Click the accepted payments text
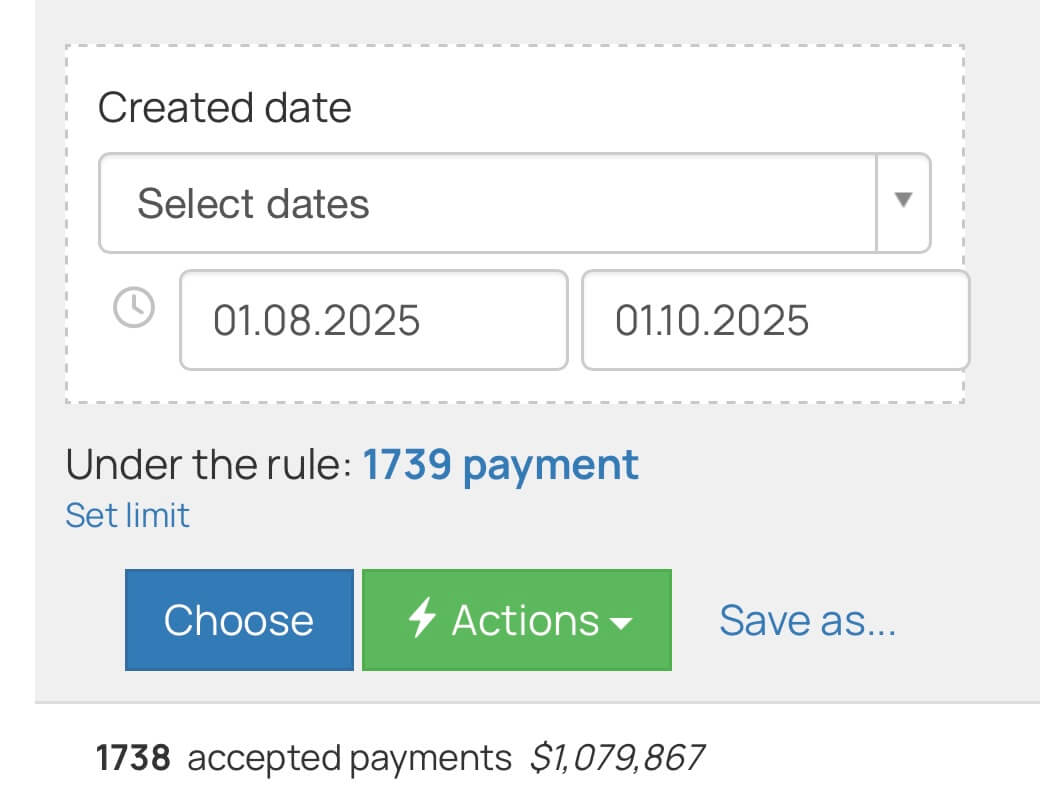1040x799 pixels. 350,759
